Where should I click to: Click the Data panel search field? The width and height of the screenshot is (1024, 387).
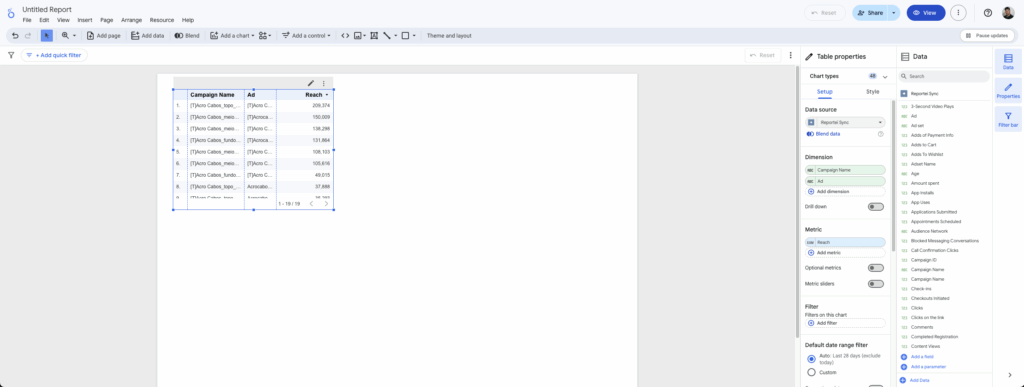944,76
